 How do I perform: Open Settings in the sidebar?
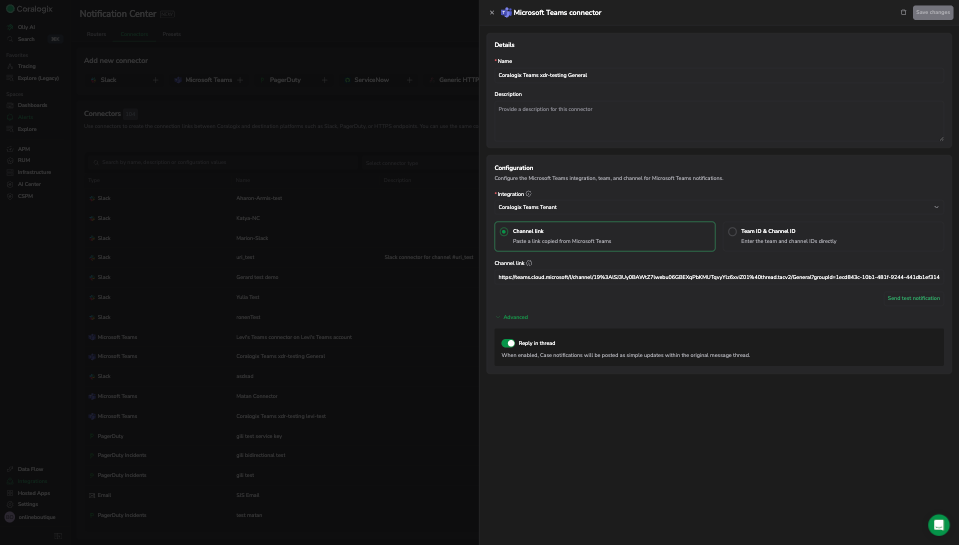point(28,505)
